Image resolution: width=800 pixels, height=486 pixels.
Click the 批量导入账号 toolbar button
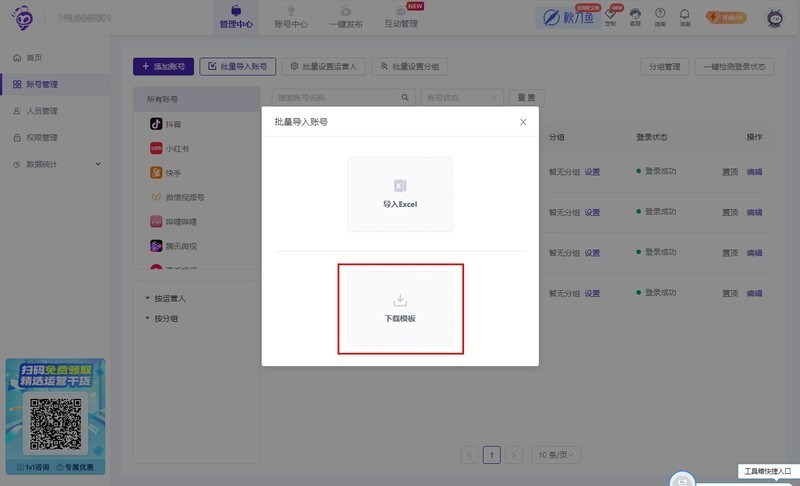(x=238, y=66)
